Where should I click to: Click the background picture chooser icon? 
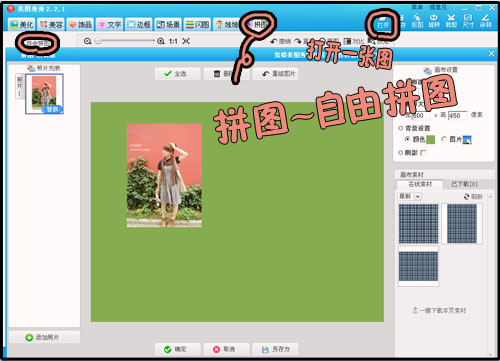467,140
